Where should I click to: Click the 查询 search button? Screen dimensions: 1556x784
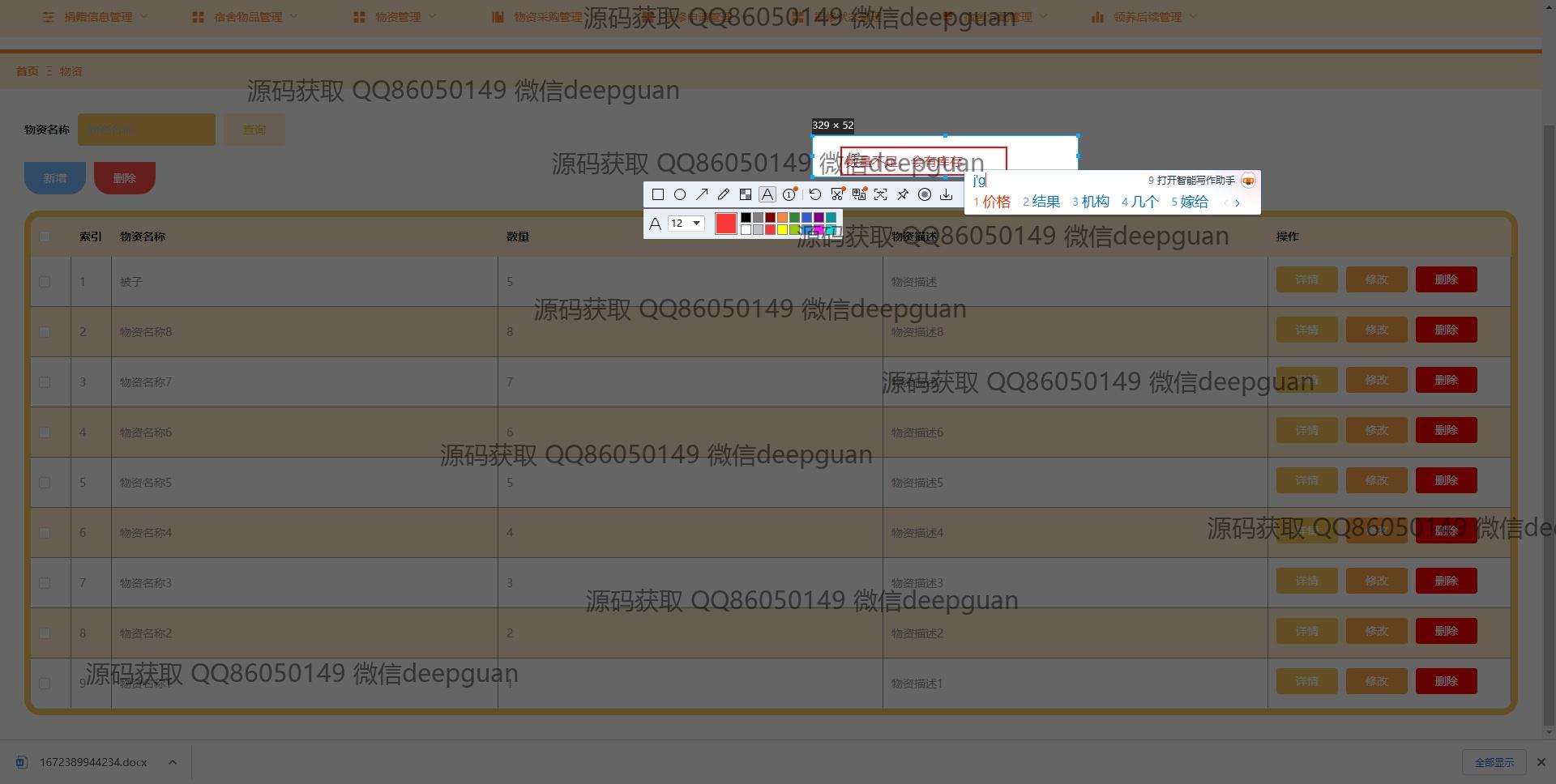[254, 130]
